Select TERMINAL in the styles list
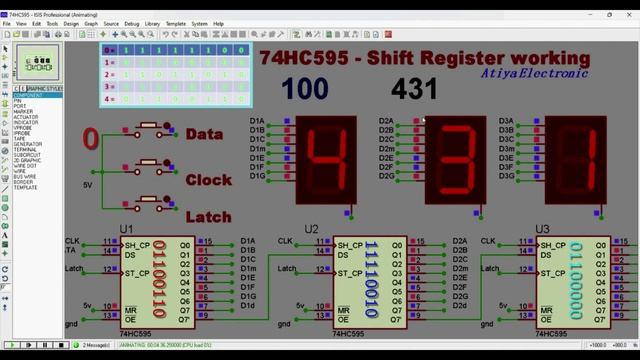 pyautogui.click(x=25, y=149)
